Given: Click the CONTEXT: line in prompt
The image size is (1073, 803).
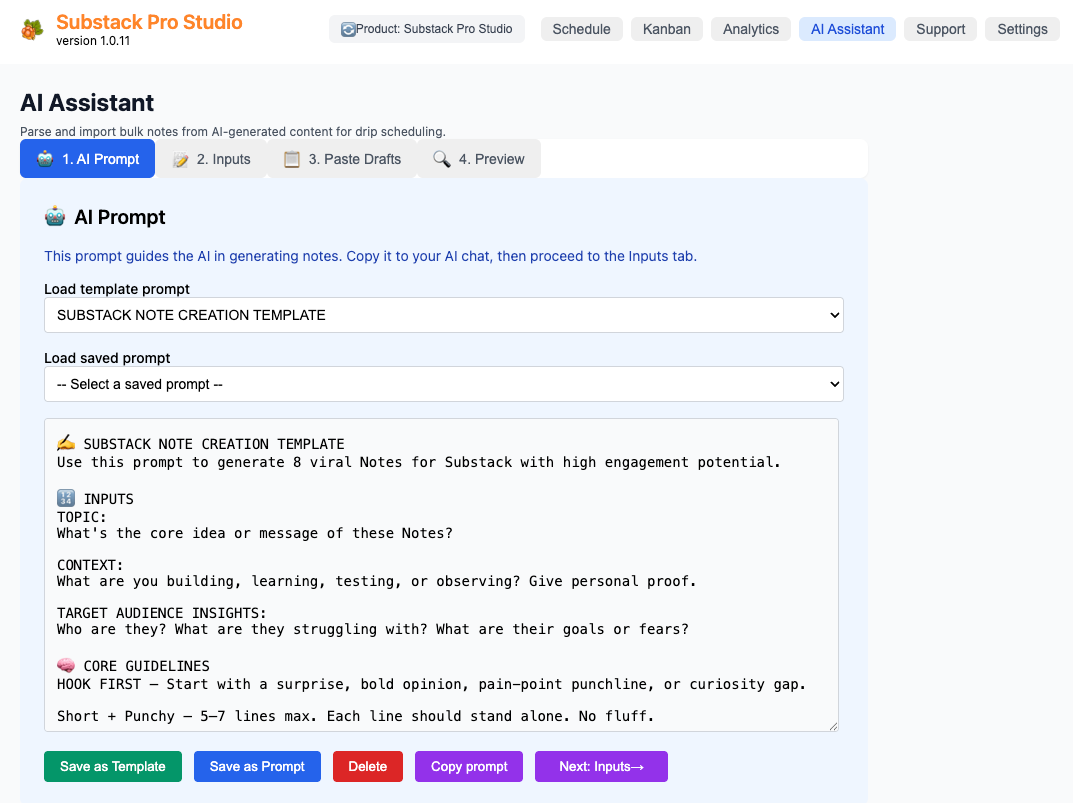Looking at the screenshot, I should [x=90, y=565].
